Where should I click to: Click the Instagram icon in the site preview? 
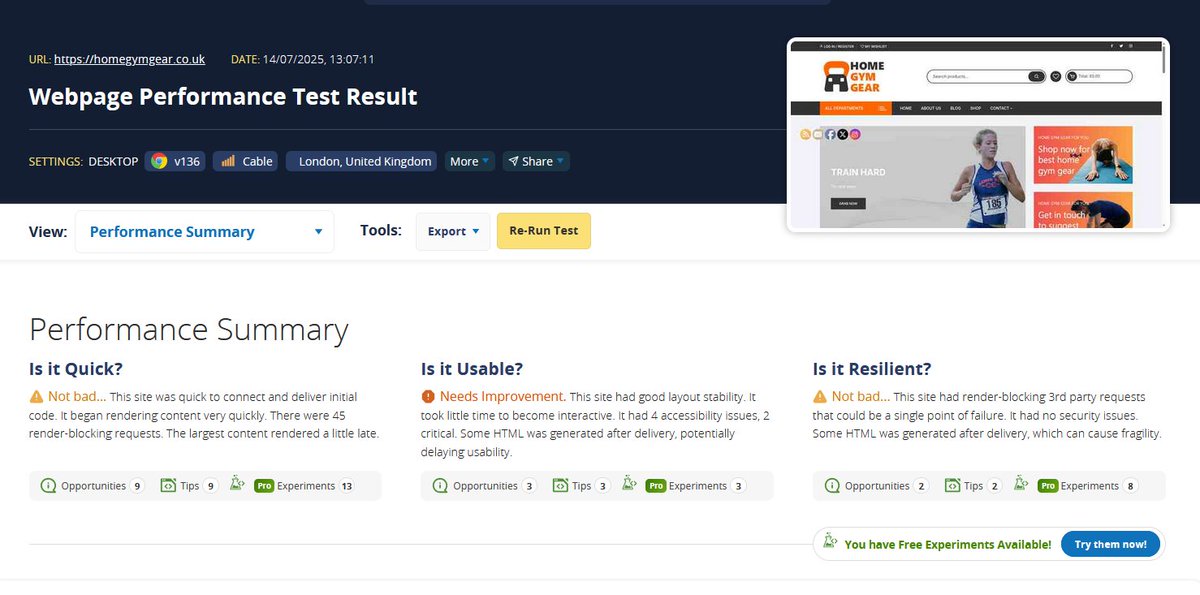[855, 134]
